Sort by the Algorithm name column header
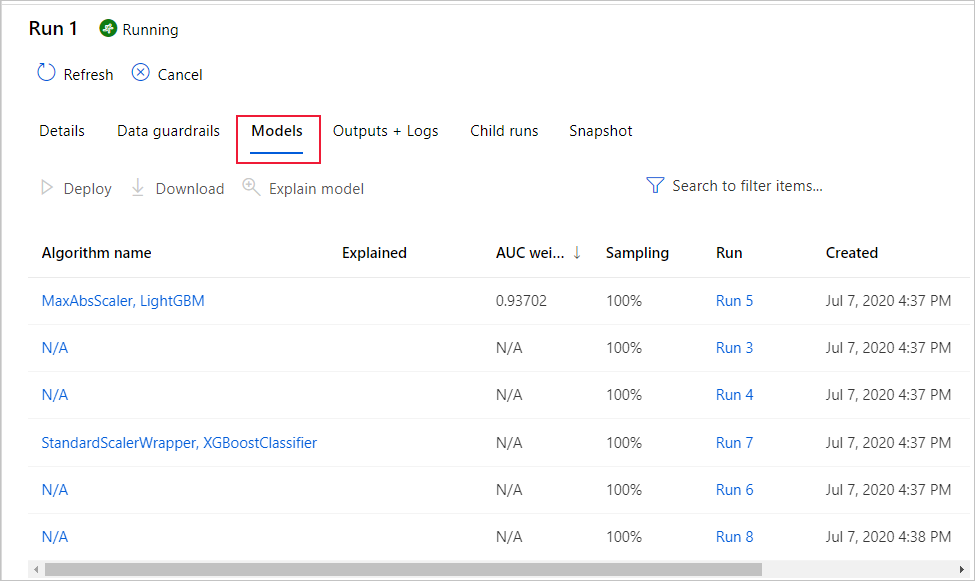 coord(96,253)
